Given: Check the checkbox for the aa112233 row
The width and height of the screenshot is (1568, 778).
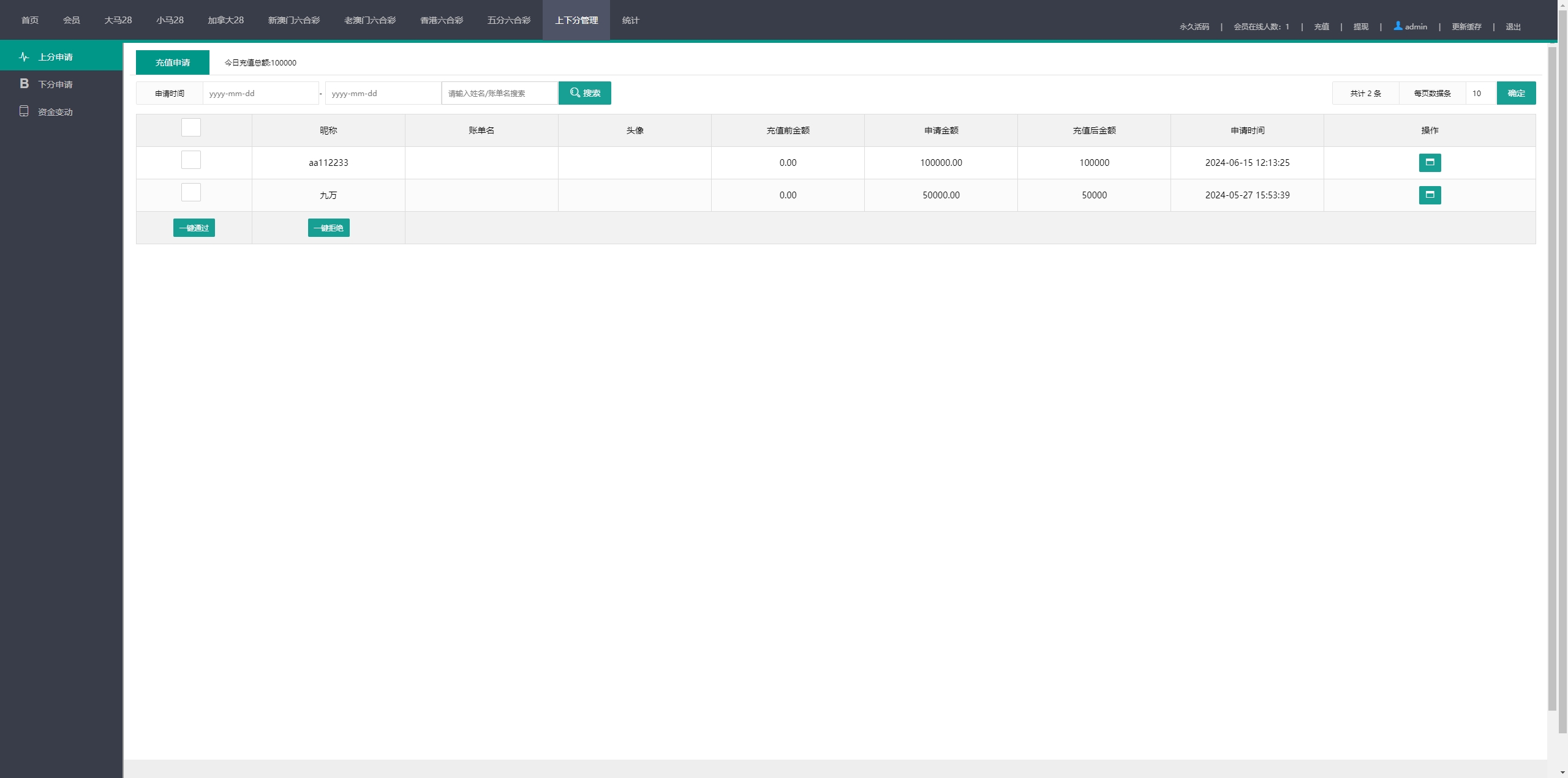Looking at the screenshot, I should (191, 160).
